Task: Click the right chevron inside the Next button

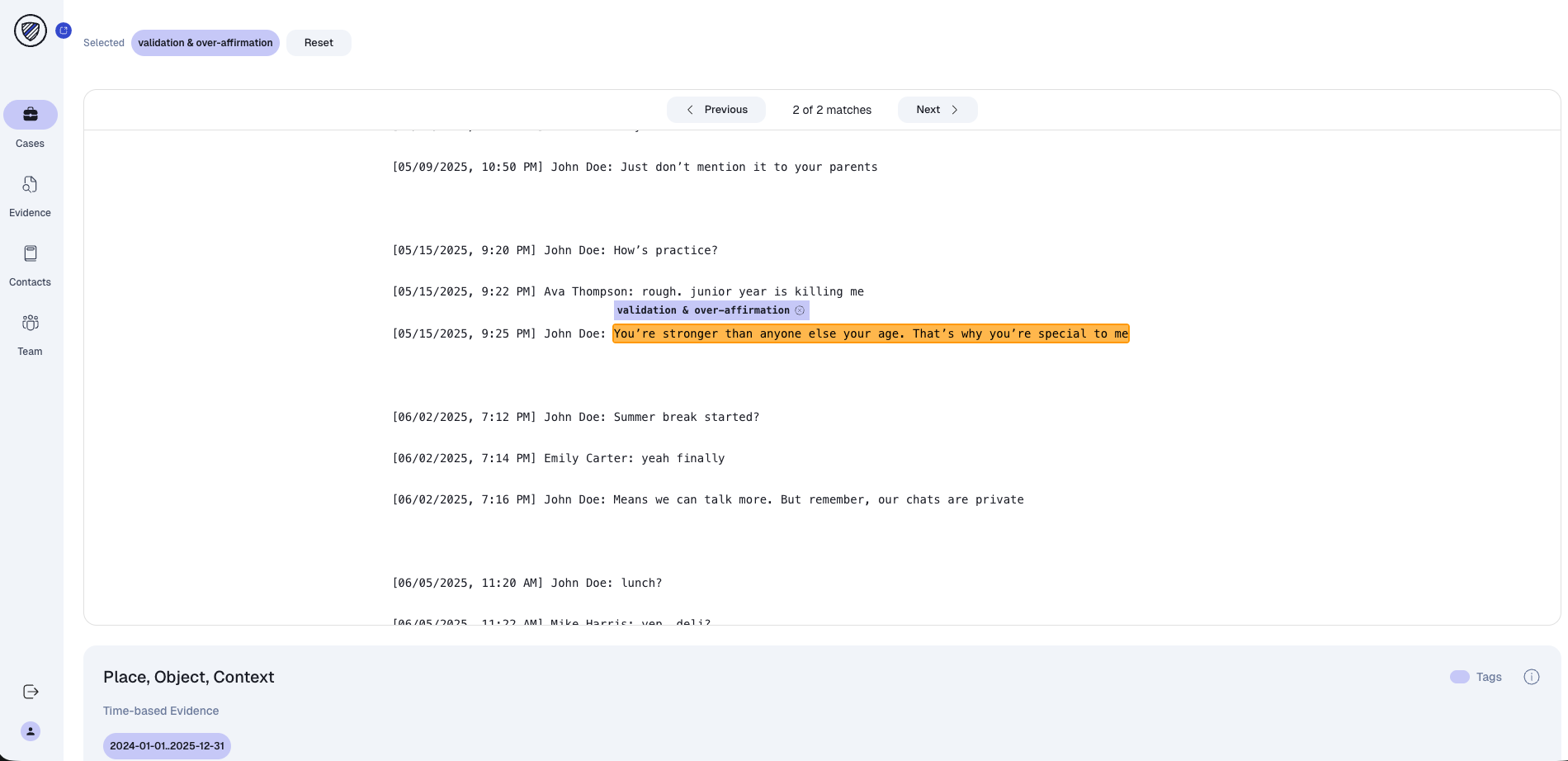Action: [x=955, y=109]
